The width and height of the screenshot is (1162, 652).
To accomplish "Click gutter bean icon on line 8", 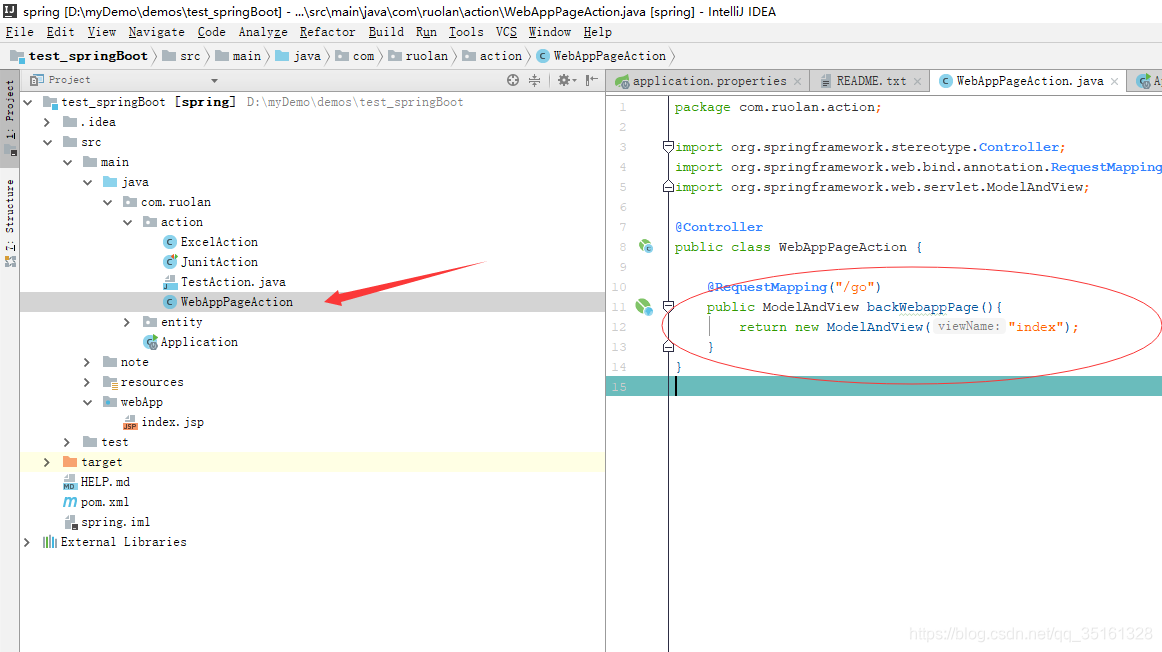I will pos(646,247).
